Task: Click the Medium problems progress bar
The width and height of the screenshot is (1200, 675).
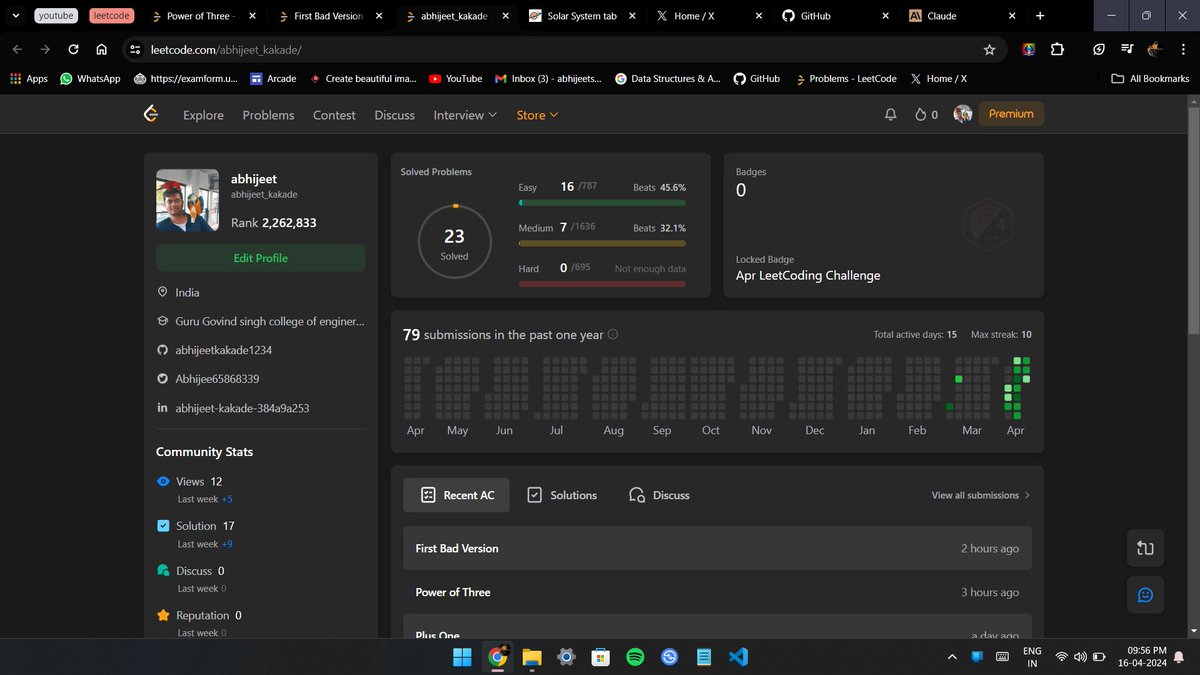Action: pos(602,243)
